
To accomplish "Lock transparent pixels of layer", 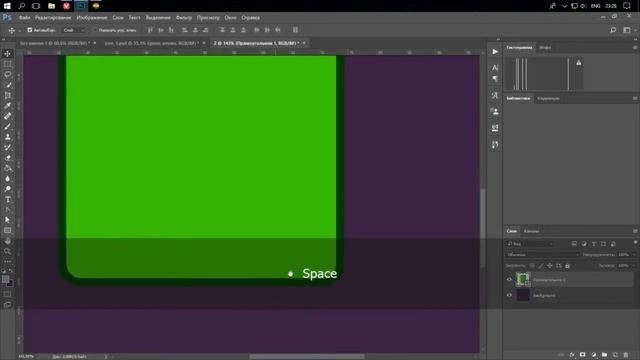I will click(532, 266).
